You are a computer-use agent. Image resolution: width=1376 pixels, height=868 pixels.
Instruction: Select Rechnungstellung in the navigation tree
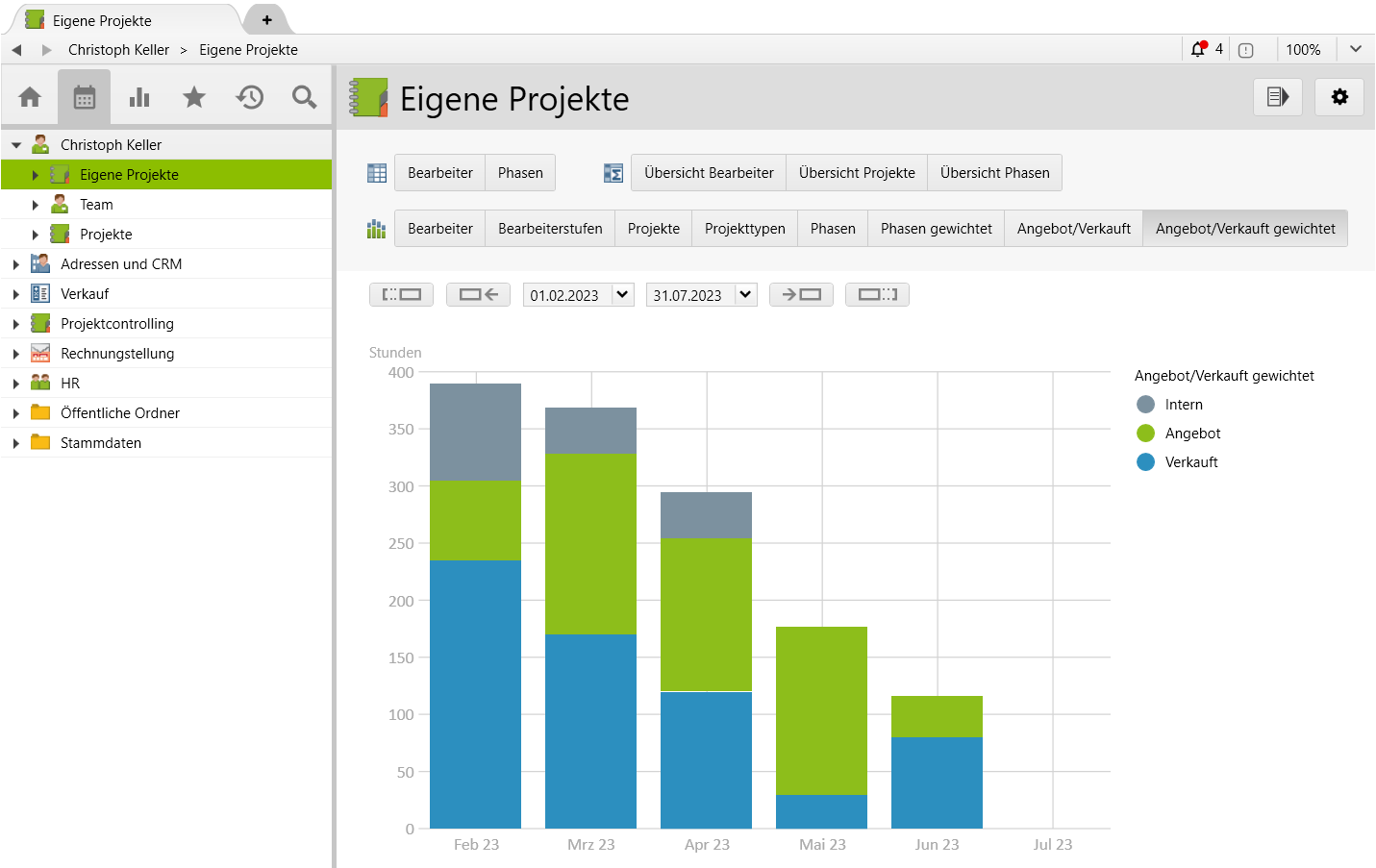pyautogui.click(x=117, y=354)
